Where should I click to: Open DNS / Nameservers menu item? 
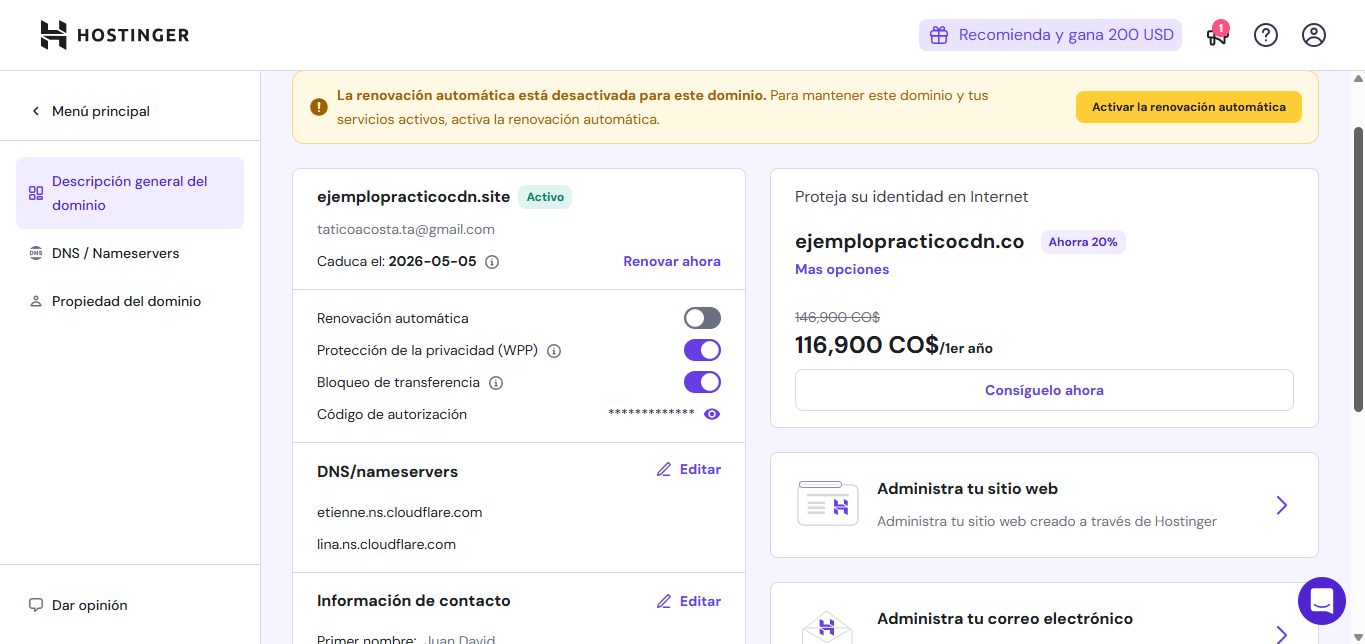pyautogui.click(x=130, y=253)
